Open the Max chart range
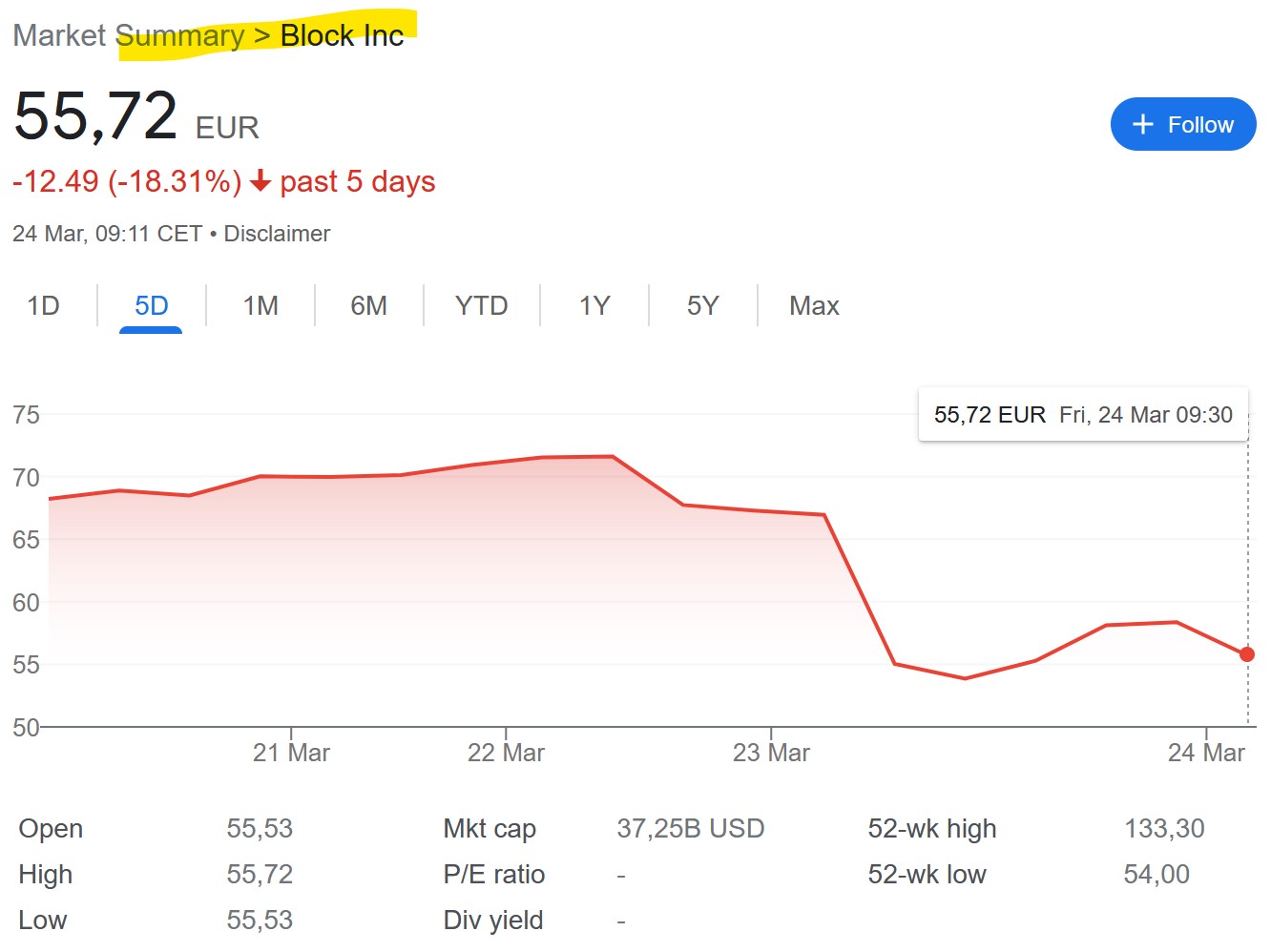The image size is (1271, 952). click(x=814, y=305)
